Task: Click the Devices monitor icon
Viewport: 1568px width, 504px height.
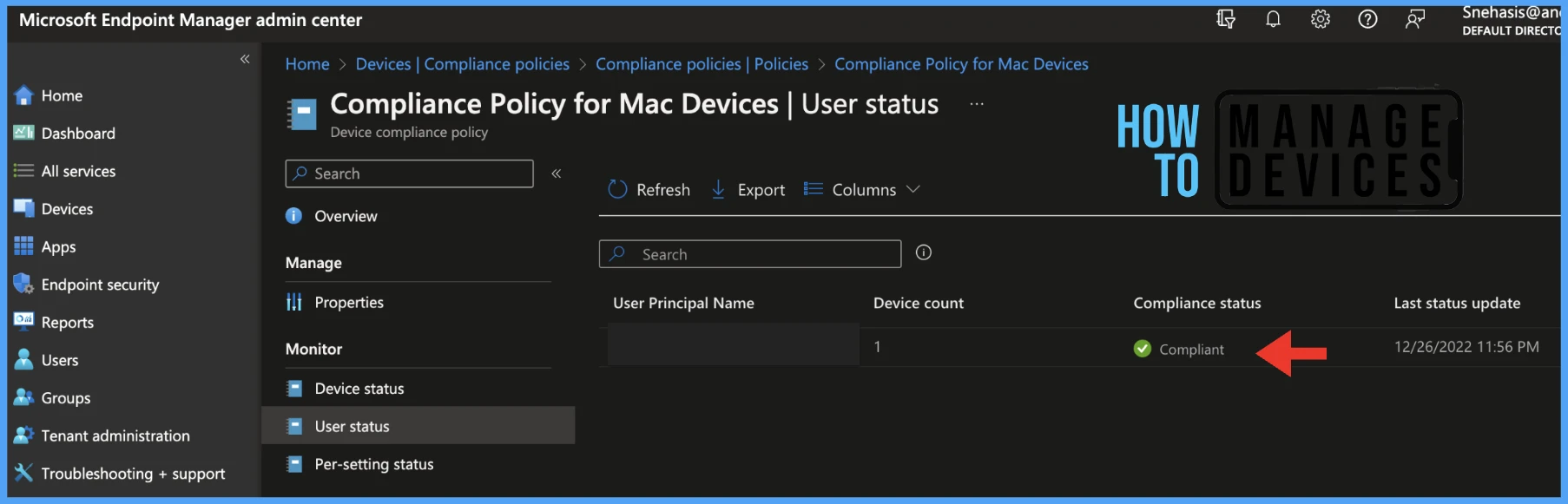Action: click(x=23, y=208)
